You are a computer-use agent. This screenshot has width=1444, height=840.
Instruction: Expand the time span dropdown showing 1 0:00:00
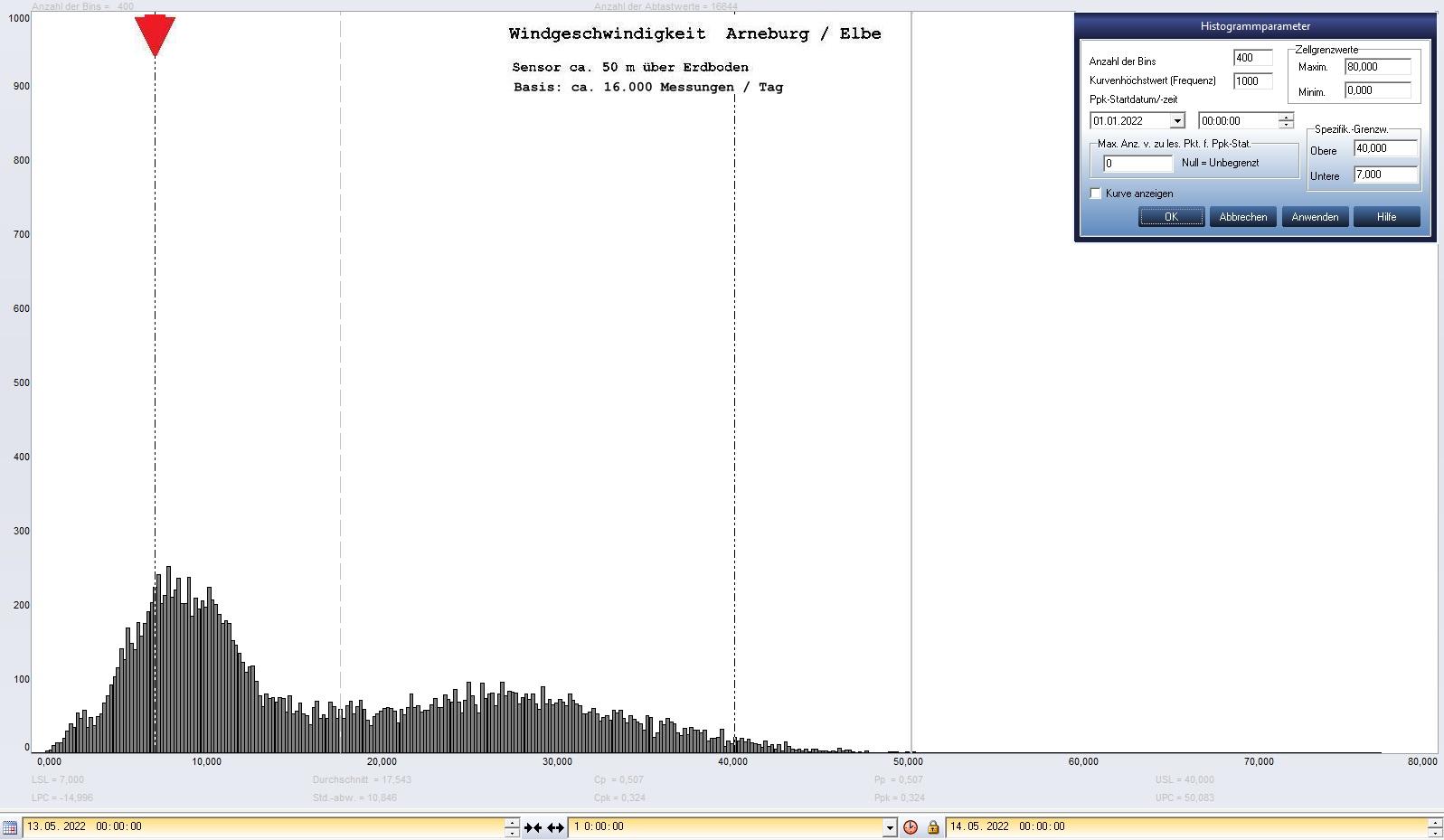pyautogui.click(x=889, y=827)
